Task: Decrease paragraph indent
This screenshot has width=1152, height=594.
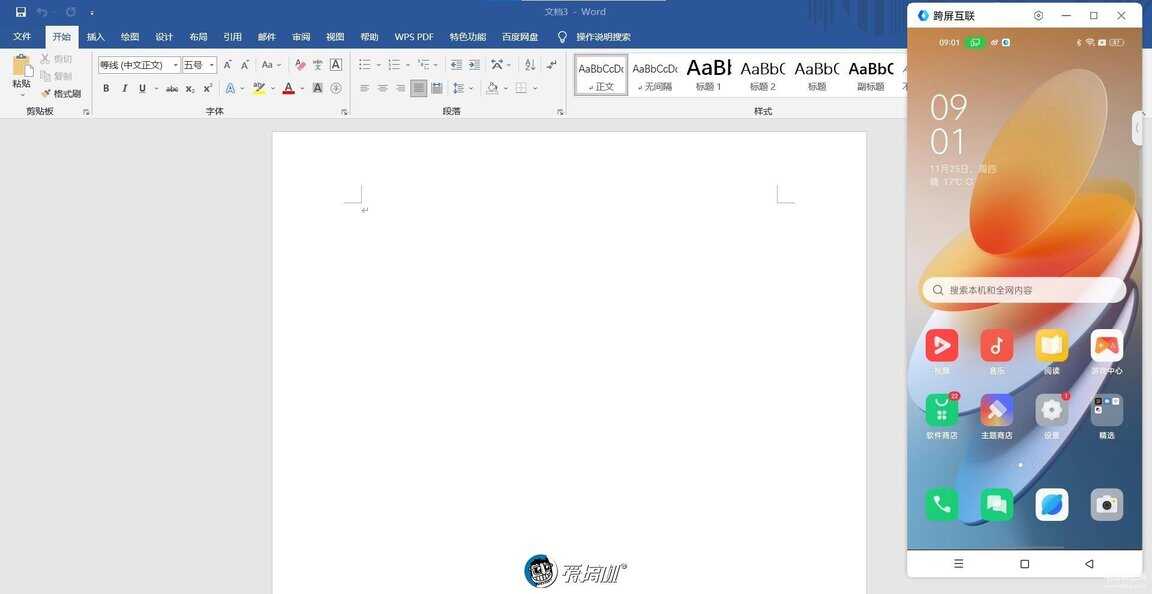Action: pyautogui.click(x=456, y=65)
